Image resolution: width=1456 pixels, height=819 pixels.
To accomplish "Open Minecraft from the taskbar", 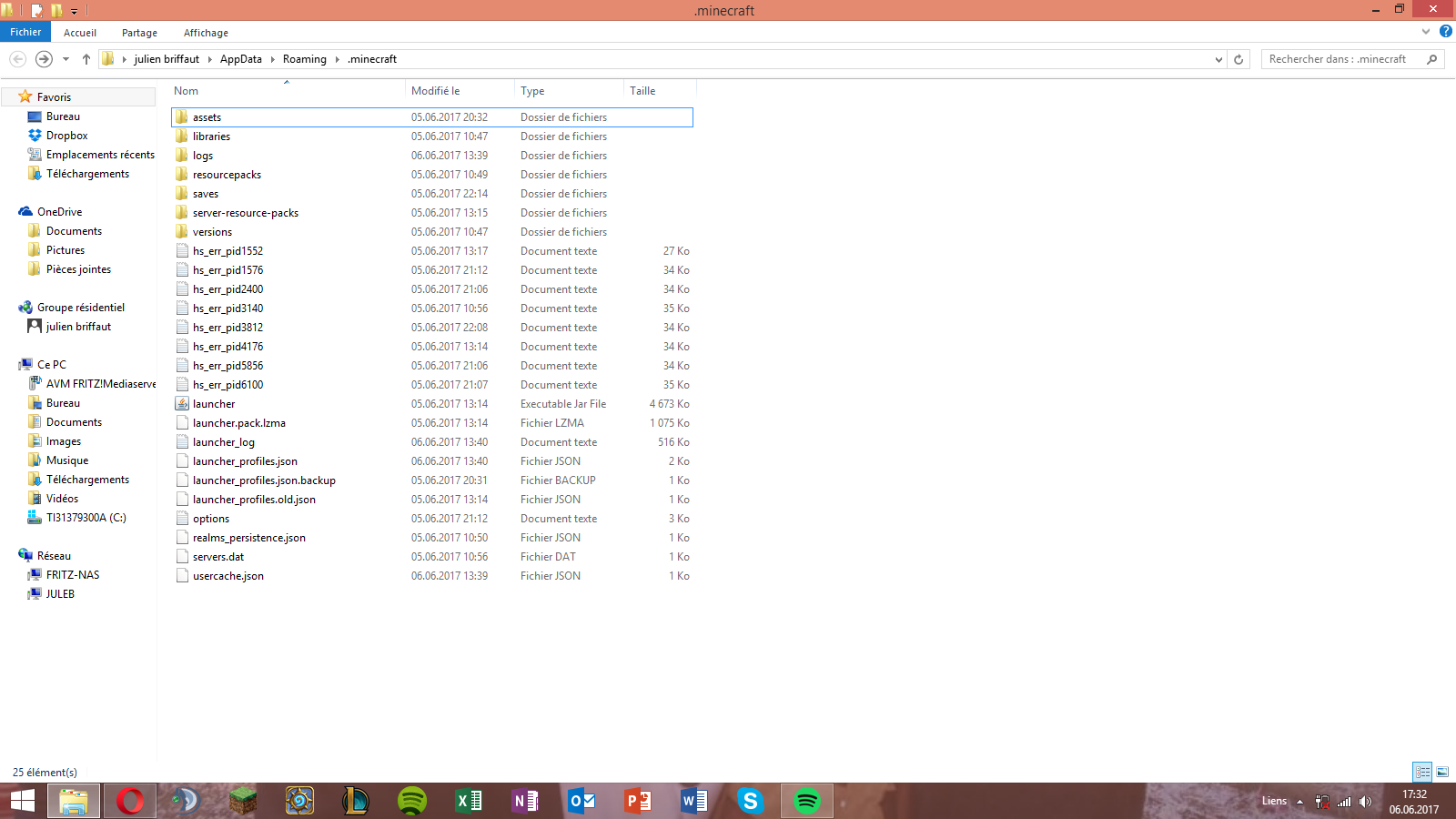I will pyautogui.click(x=243, y=801).
